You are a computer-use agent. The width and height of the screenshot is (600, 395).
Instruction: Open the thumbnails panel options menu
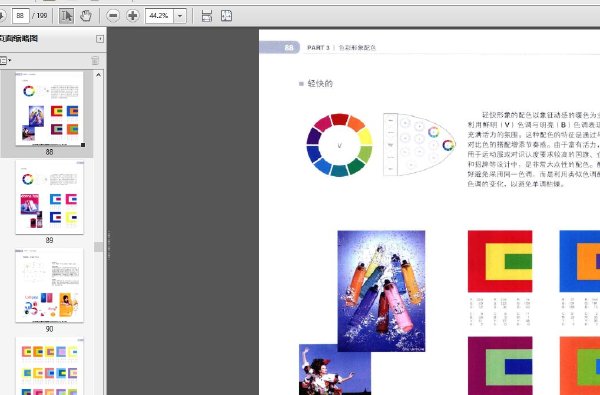click(x=5, y=60)
